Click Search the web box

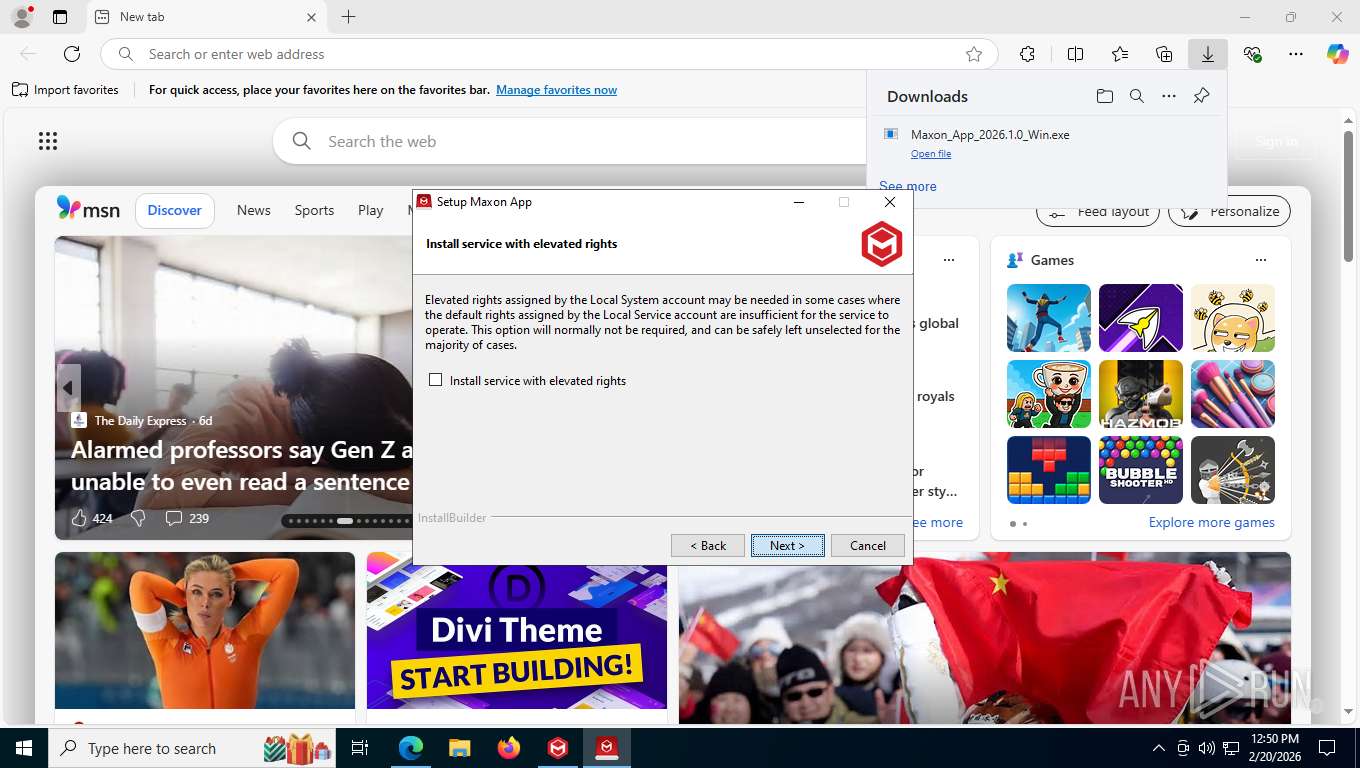point(570,141)
